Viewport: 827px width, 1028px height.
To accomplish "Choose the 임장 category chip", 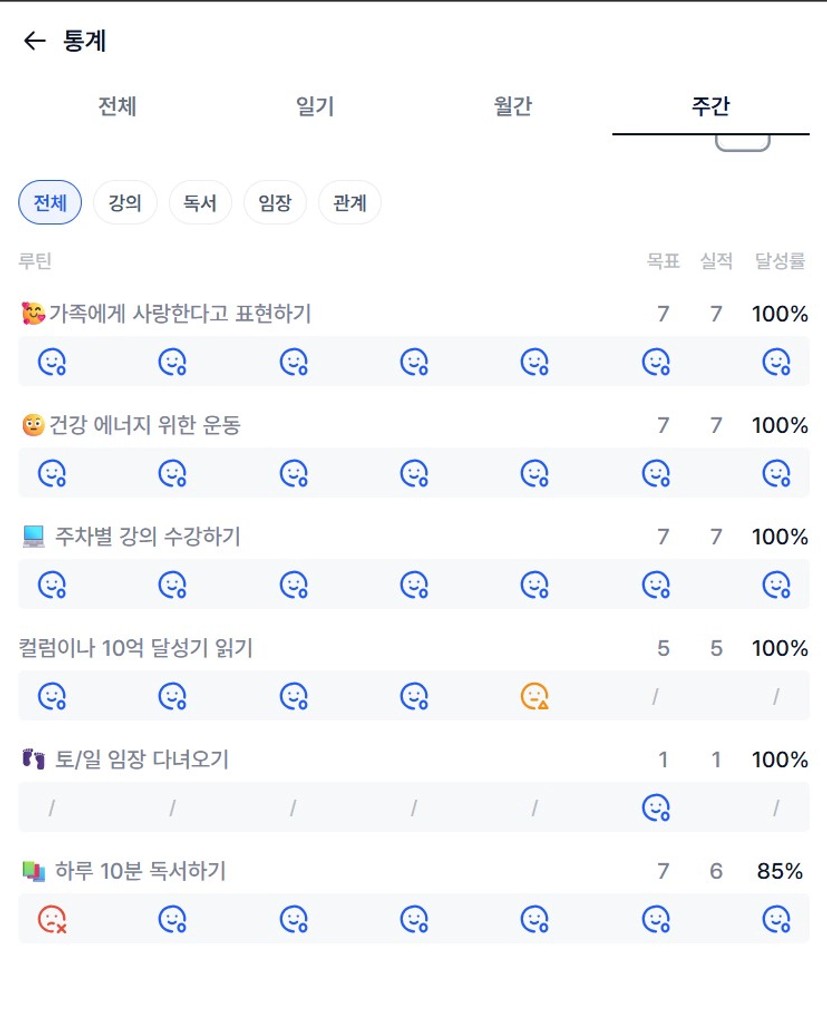I will (x=275, y=203).
